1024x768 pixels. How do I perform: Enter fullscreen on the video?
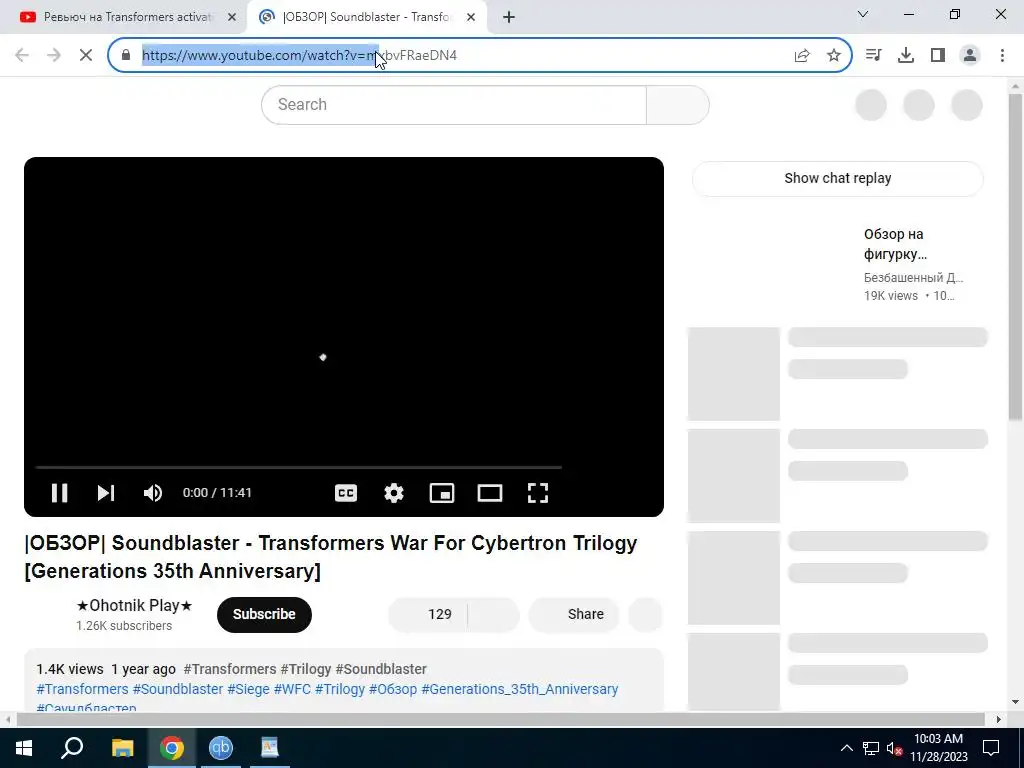tap(537, 492)
